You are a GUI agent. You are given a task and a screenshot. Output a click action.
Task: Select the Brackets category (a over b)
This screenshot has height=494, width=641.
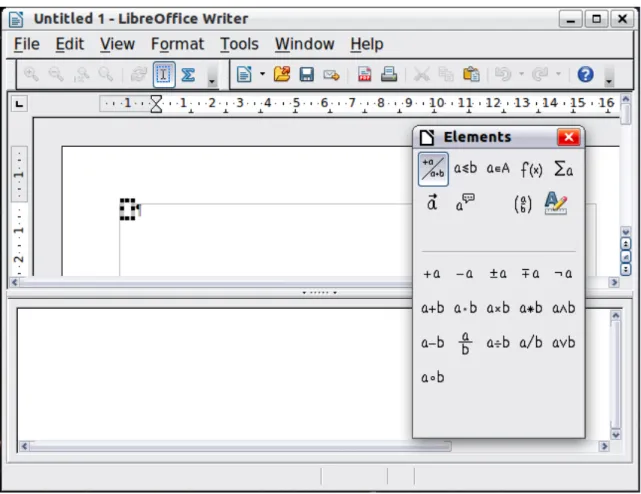(x=523, y=203)
